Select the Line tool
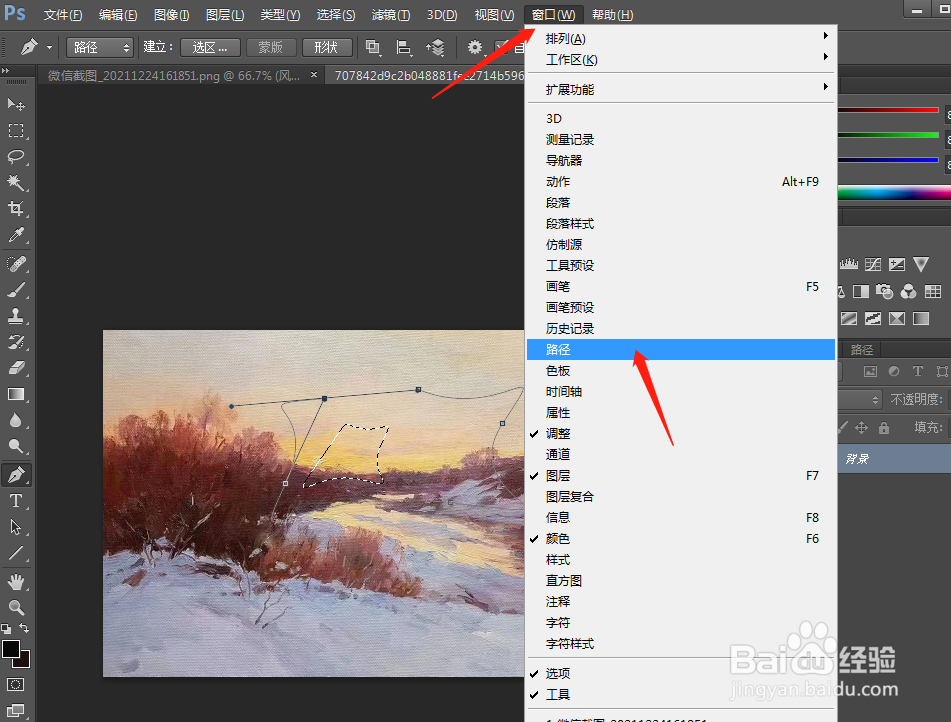 (16, 553)
